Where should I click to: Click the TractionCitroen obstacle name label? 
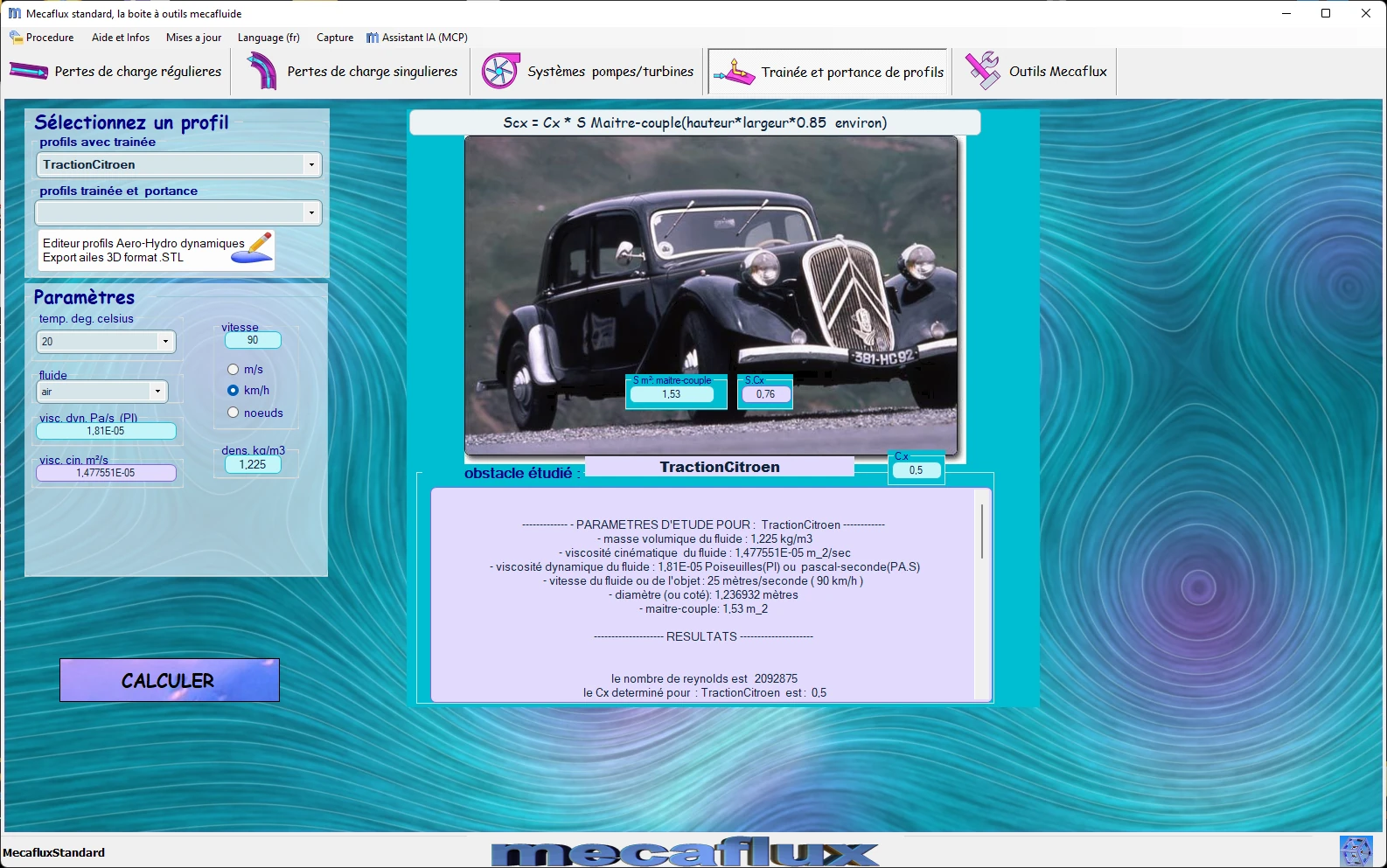coord(720,467)
